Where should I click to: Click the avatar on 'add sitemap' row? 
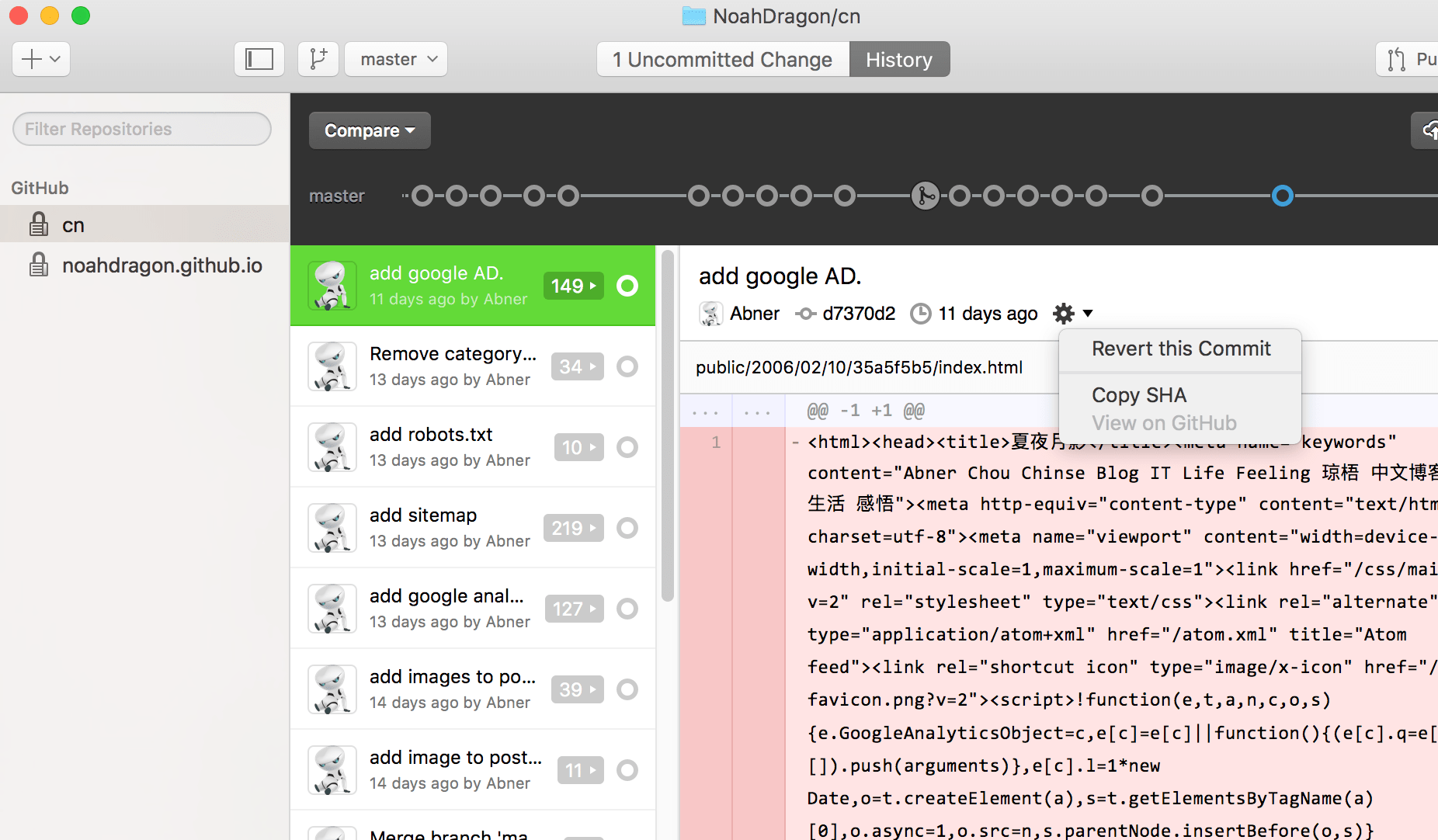[332, 528]
